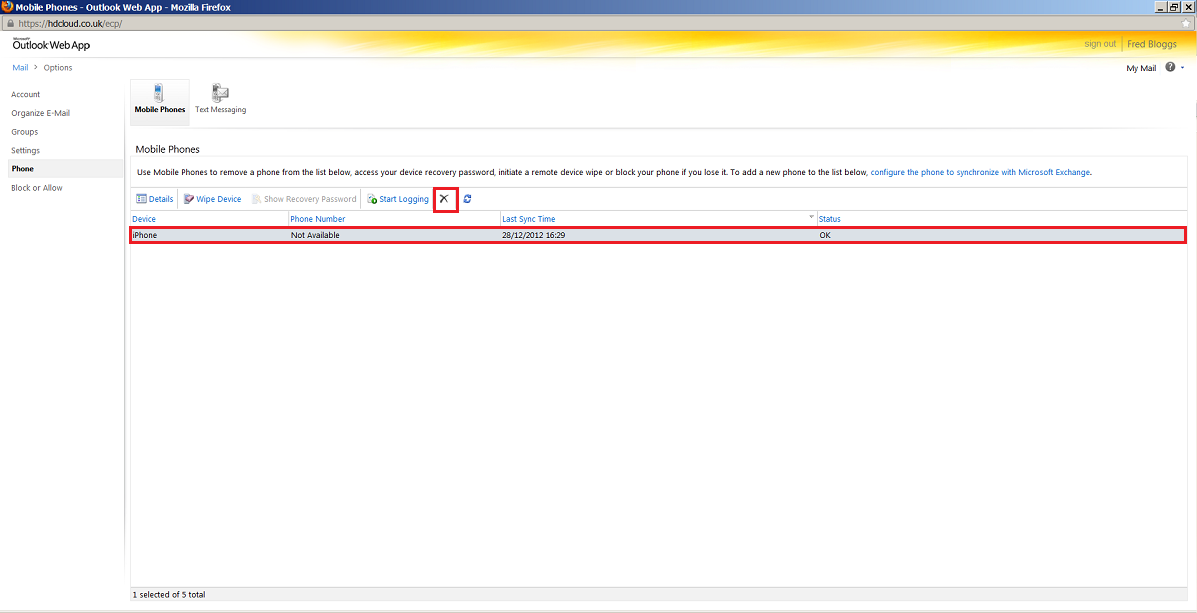Viewport: 1197px width, 613px height.
Task: Delete the selected phone with the X icon
Action: (444, 198)
